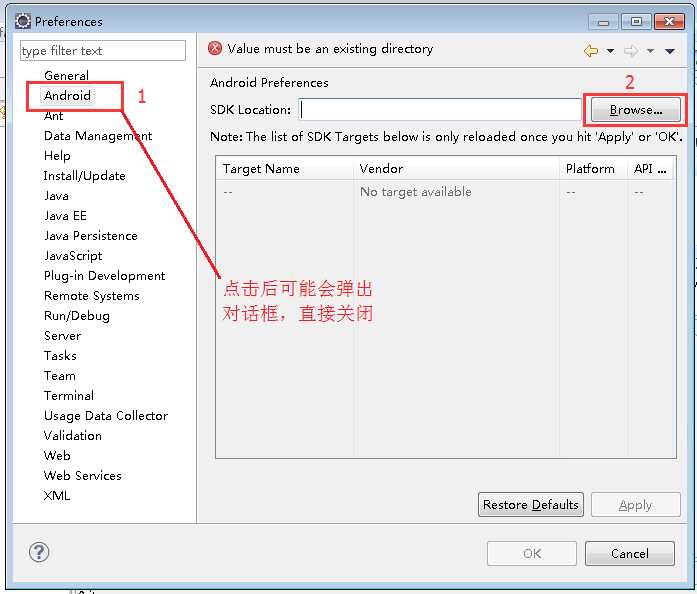Open Web Services preferences
Viewport: 697px width, 594px height.
82,476
